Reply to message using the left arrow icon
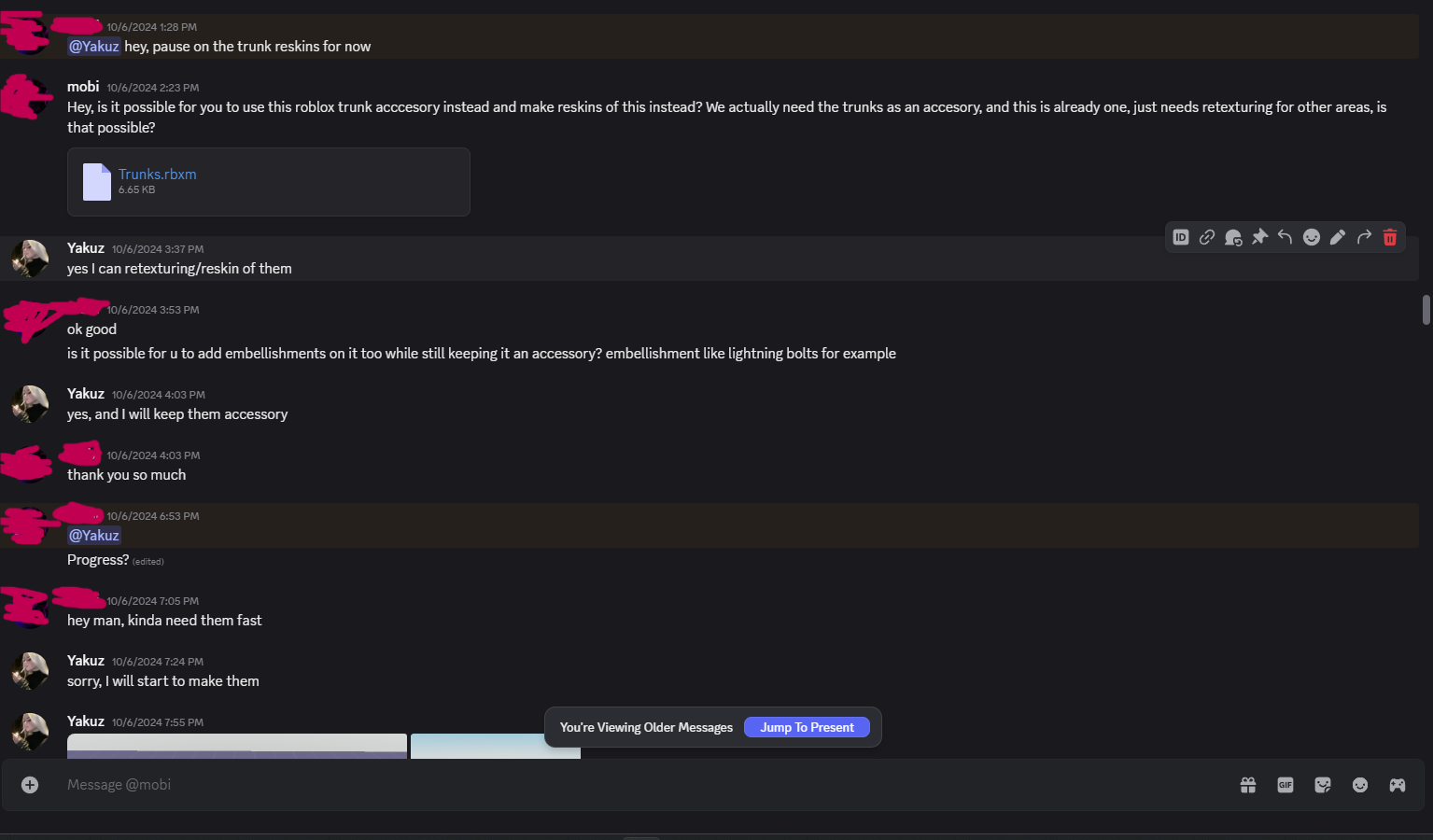Image resolution: width=1433 pixels, height=840 pixels. pyautogui.click(x=1285, y=237)
